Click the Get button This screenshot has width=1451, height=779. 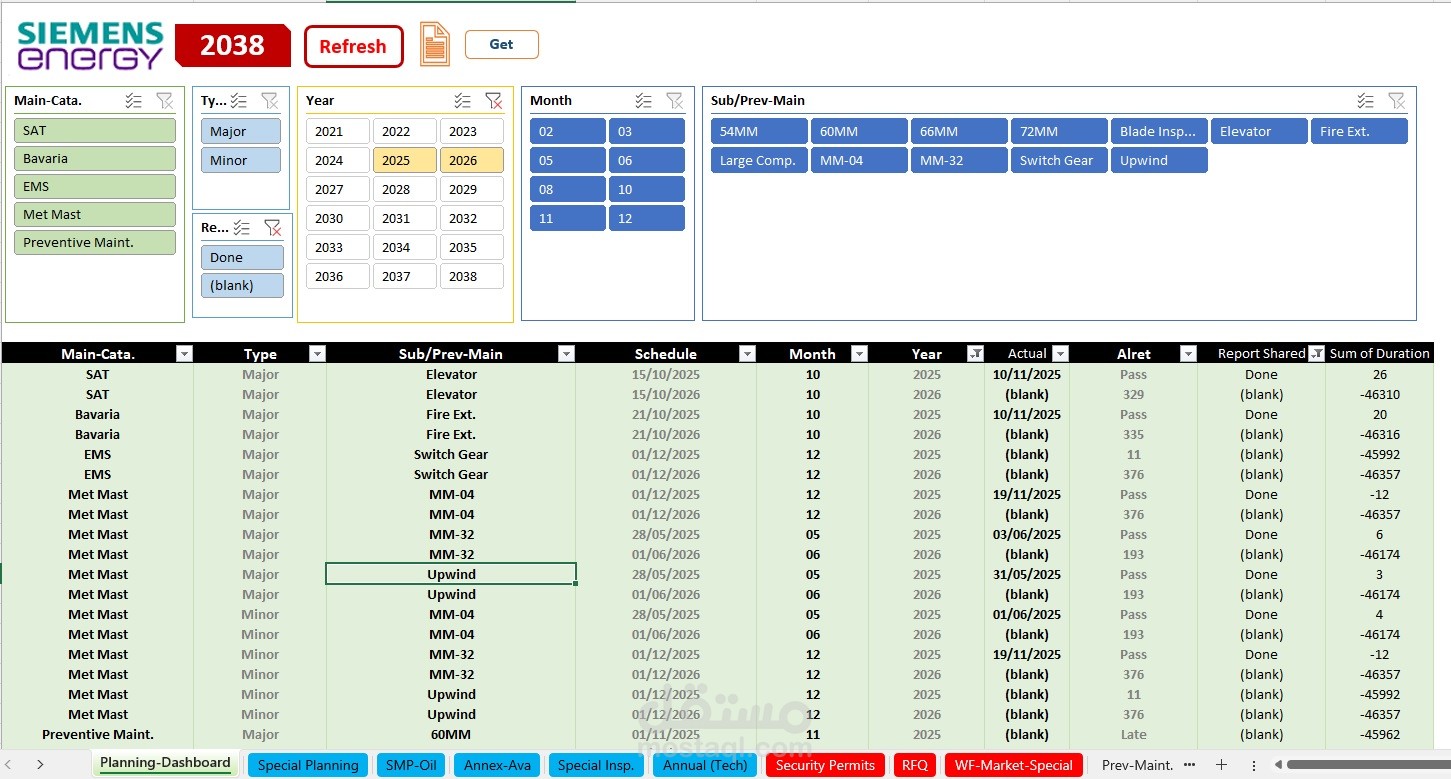pos(501,44)
